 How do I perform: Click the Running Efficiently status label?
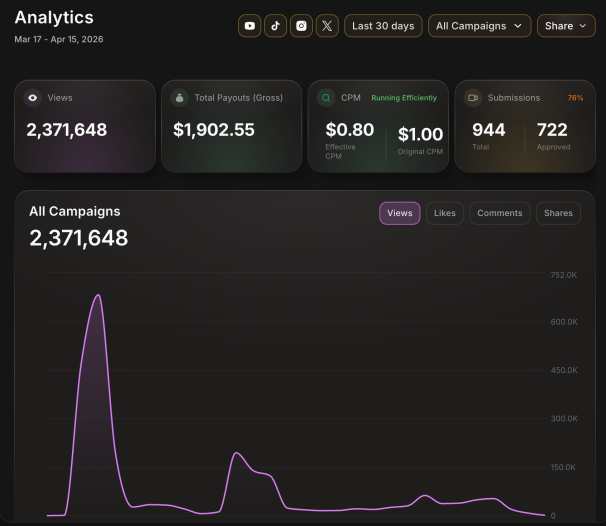(404, 98)
